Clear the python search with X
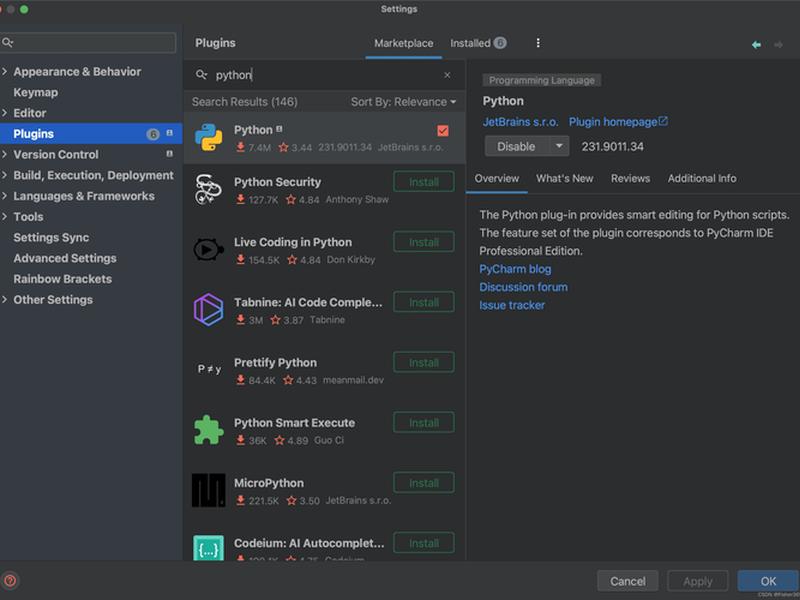Screen dimensions: 800x600 click(447, 75)
